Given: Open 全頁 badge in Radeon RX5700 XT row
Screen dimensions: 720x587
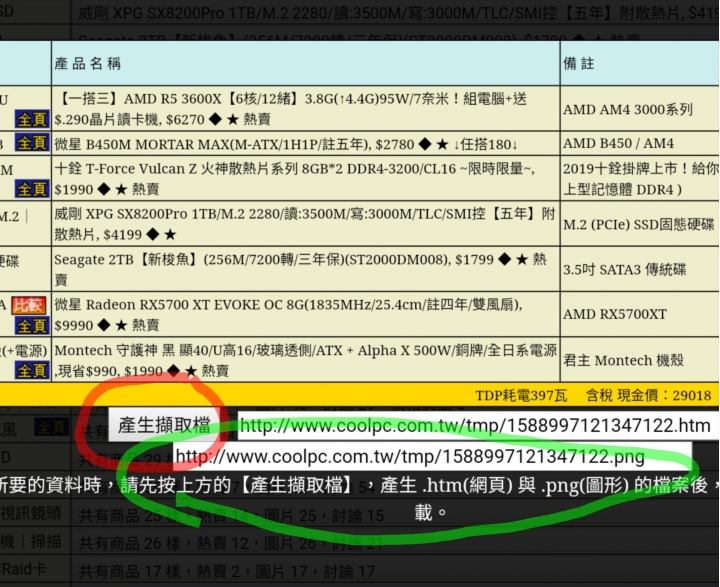Looking at the screenshot, I should [32, 326].
